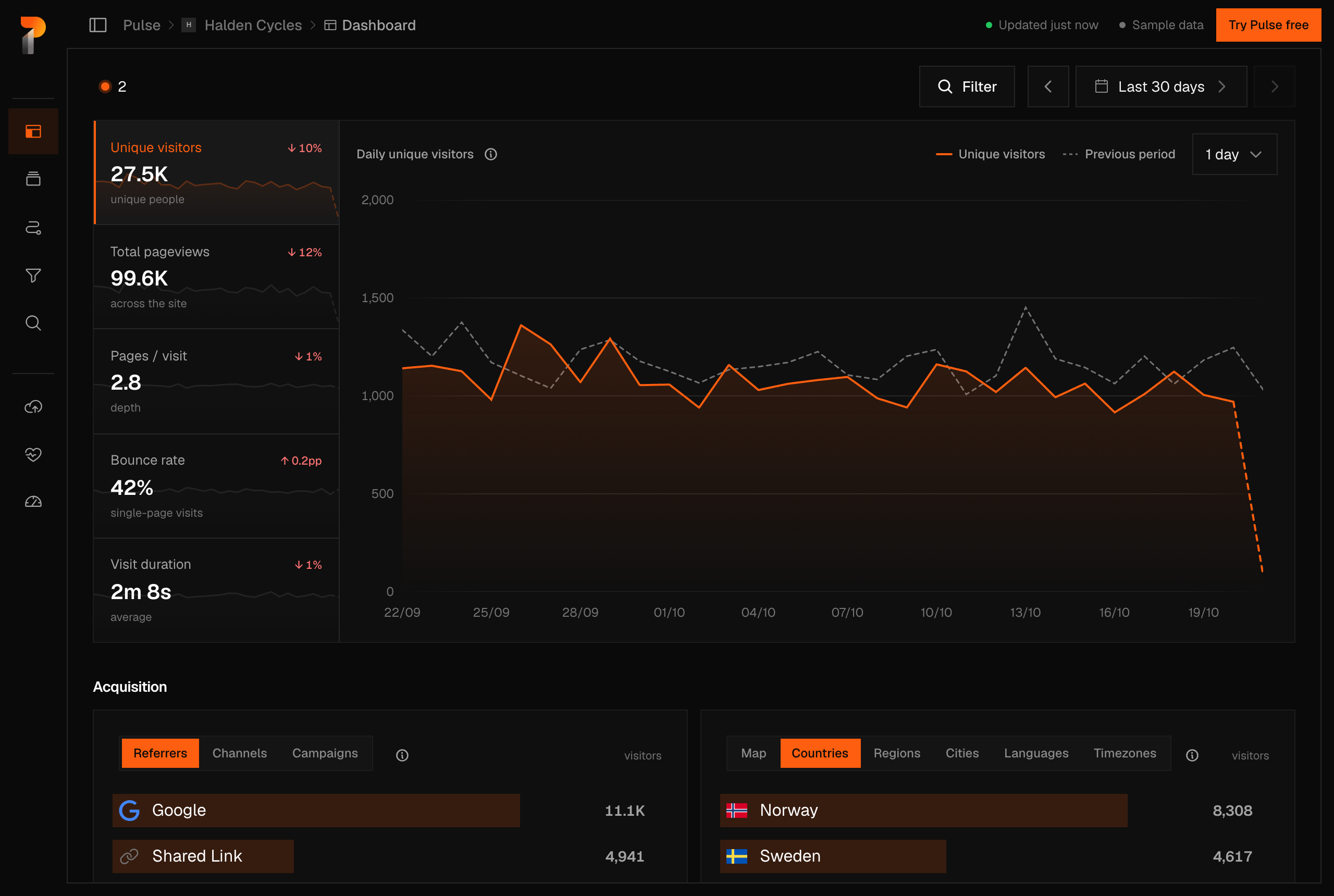Viewport: 1334px width, 896px height.
Task: Switch to the Referrers tab
Action: [x=160, y=753]
